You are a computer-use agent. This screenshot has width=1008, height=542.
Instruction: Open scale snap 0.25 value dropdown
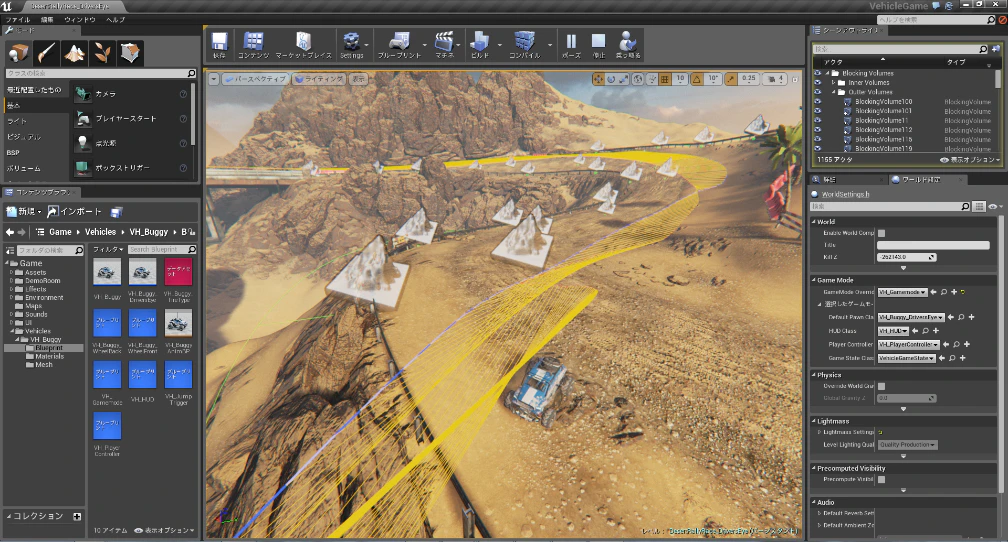[748, 79]
